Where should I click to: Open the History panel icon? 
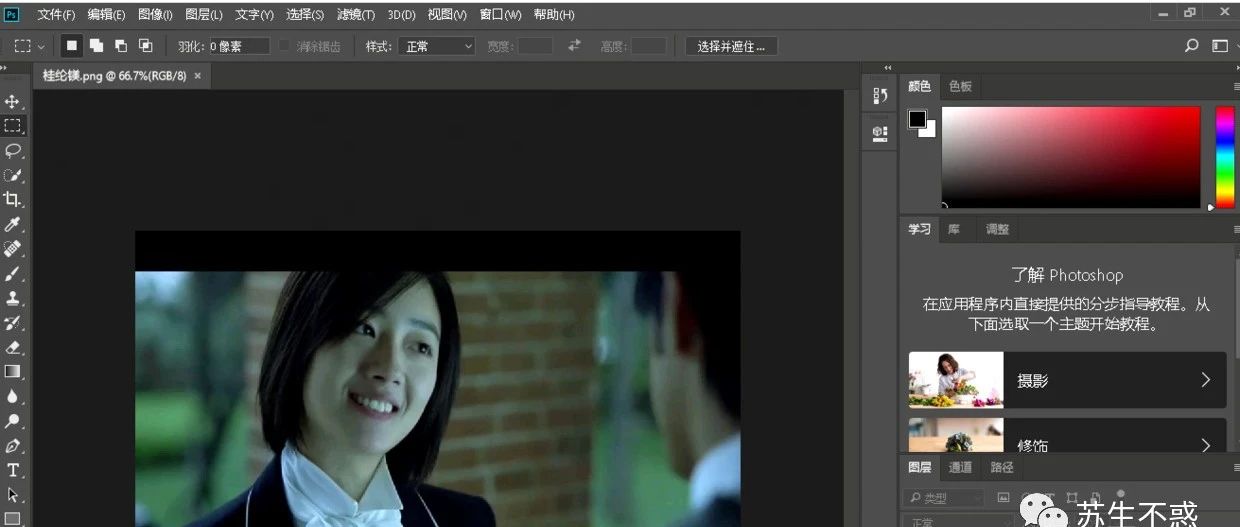[x=880, y=95]
